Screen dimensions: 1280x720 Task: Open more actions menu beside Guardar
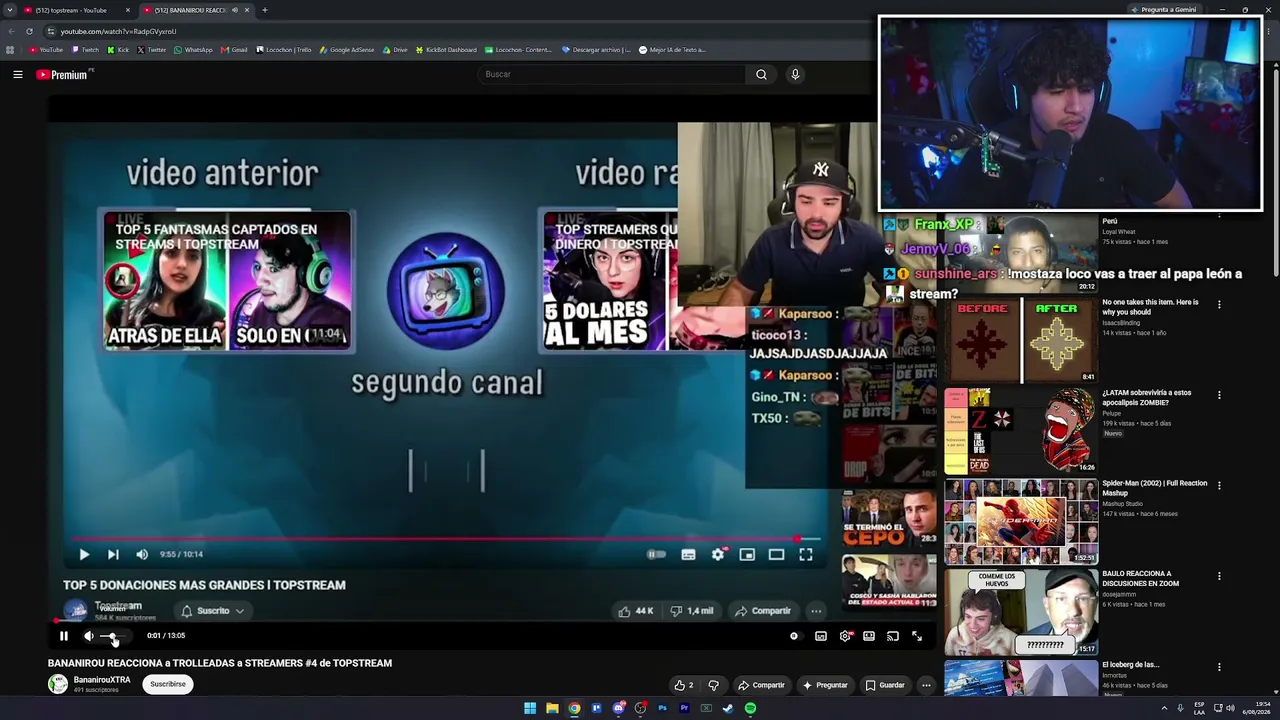click(x=927, y=685)
